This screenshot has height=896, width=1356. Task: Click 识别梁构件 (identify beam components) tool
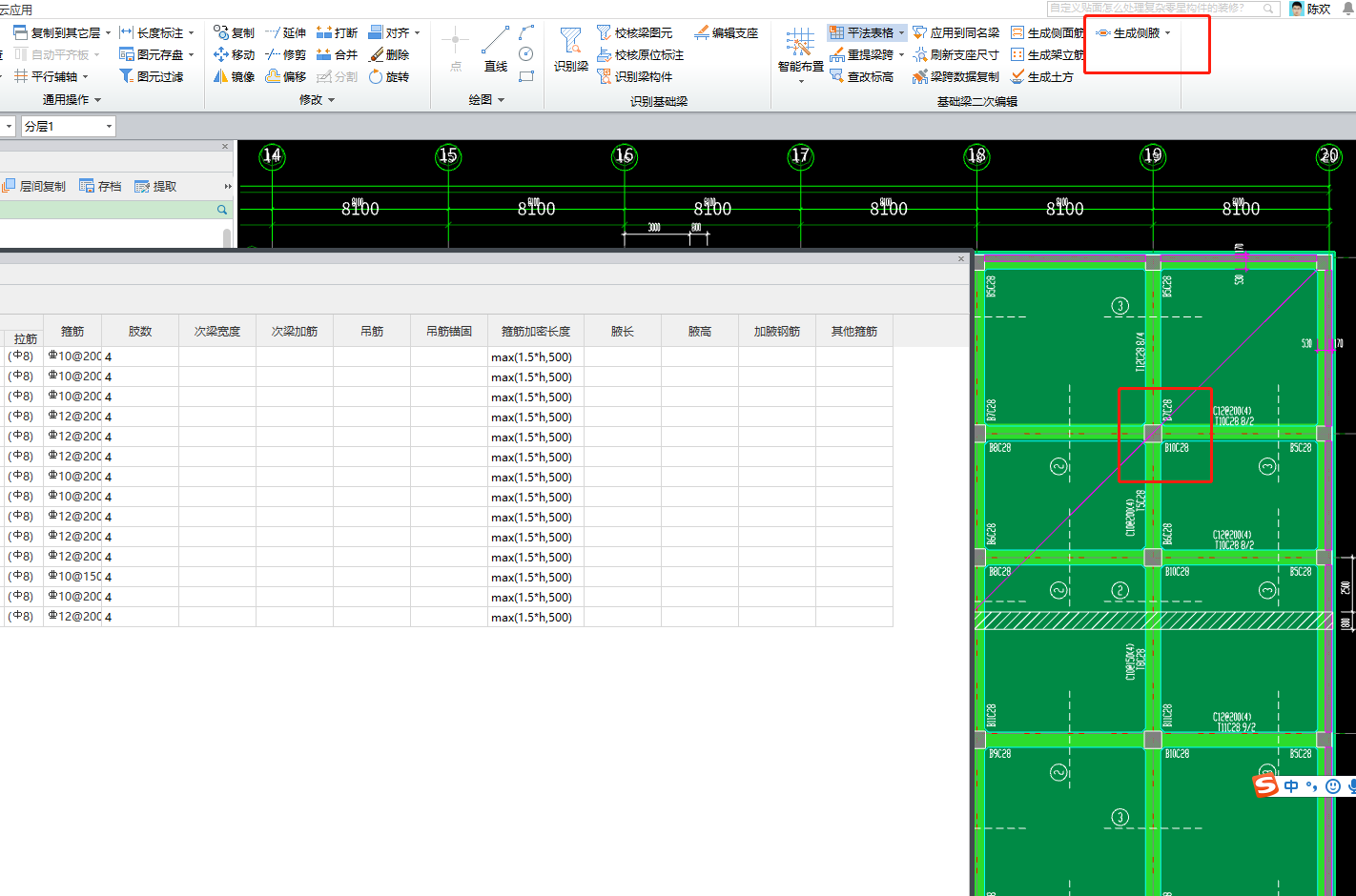click(635, 76)
